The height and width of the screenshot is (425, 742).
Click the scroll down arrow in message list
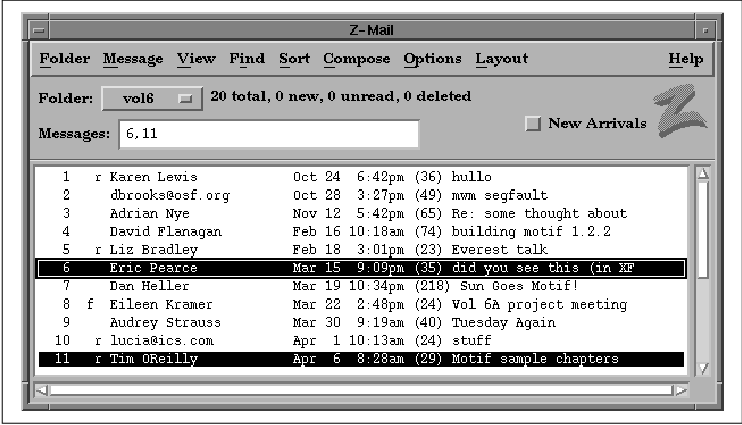click(702, 366)
